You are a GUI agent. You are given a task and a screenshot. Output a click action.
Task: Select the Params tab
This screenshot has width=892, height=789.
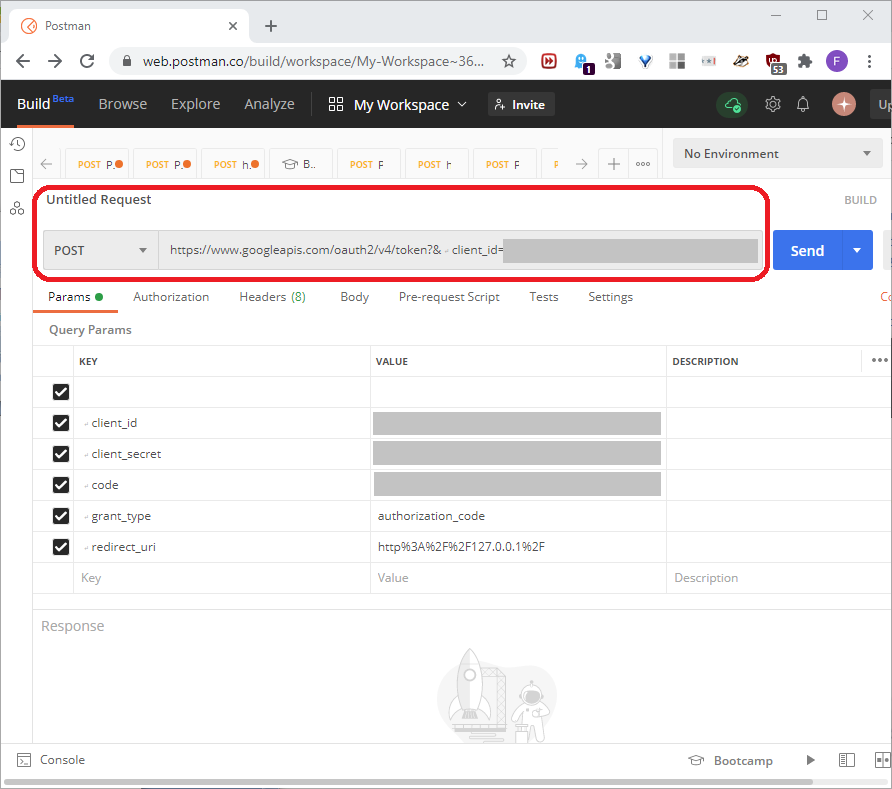75,297
